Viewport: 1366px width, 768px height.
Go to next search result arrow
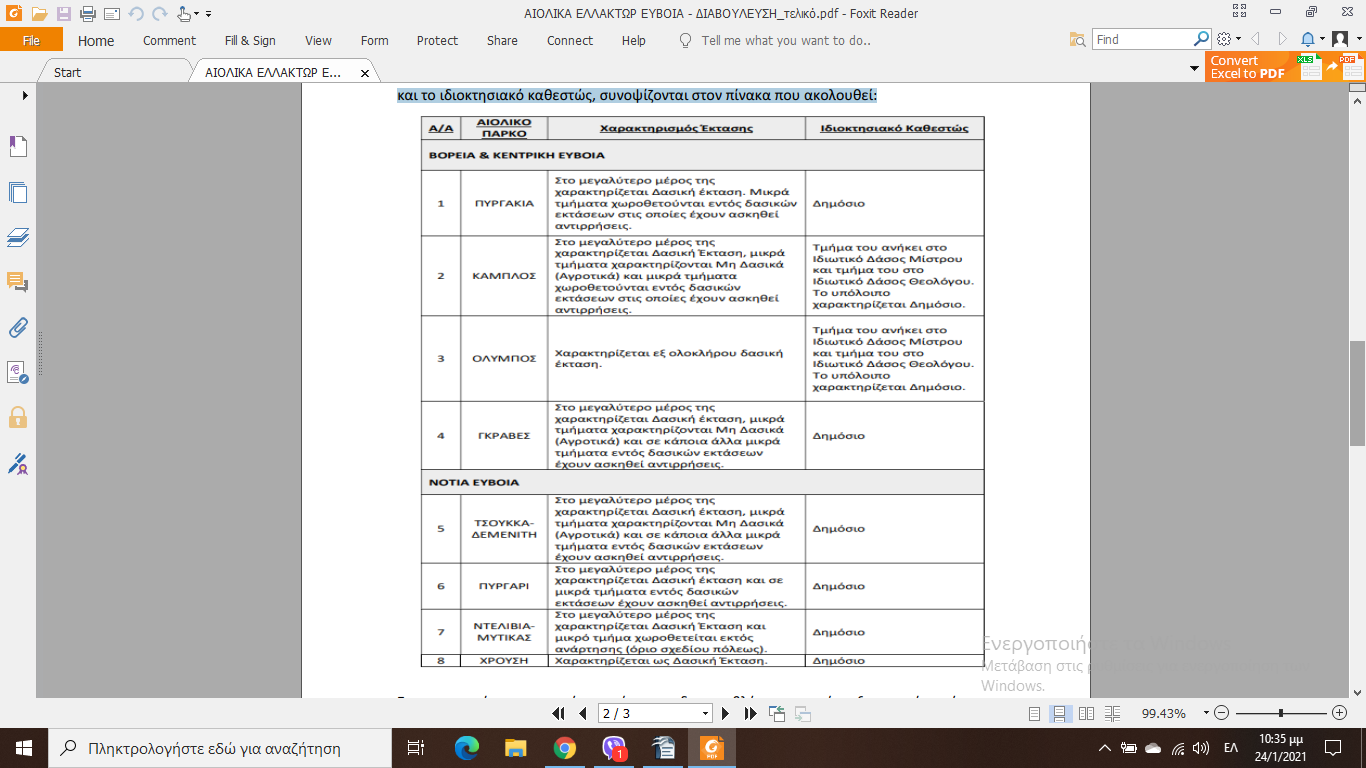pos(1282,39)
